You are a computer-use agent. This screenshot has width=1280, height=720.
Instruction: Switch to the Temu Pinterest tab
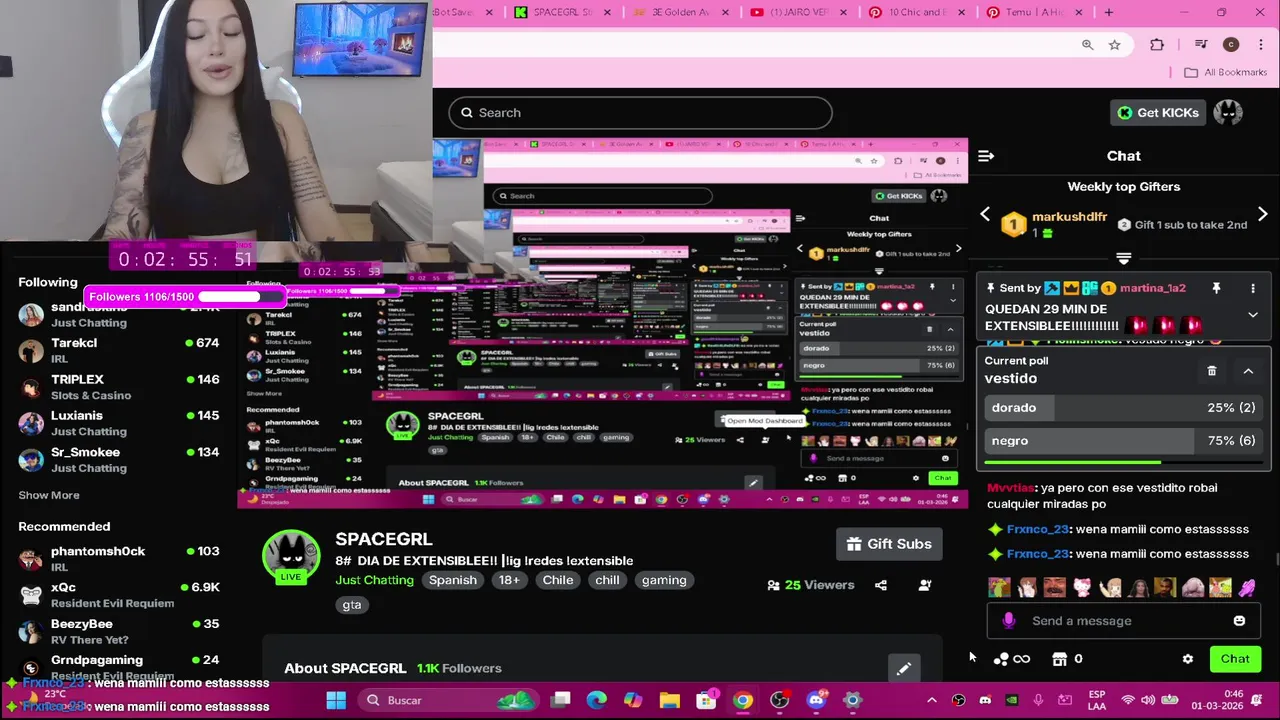tap(1033, 12)
